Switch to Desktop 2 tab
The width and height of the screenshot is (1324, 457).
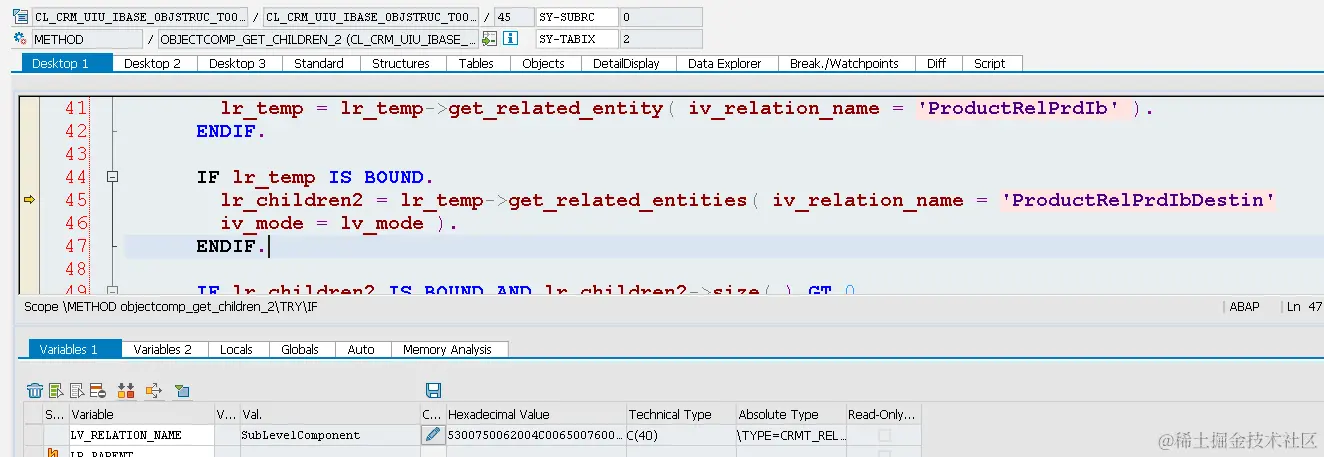click(x=153, y=63)
